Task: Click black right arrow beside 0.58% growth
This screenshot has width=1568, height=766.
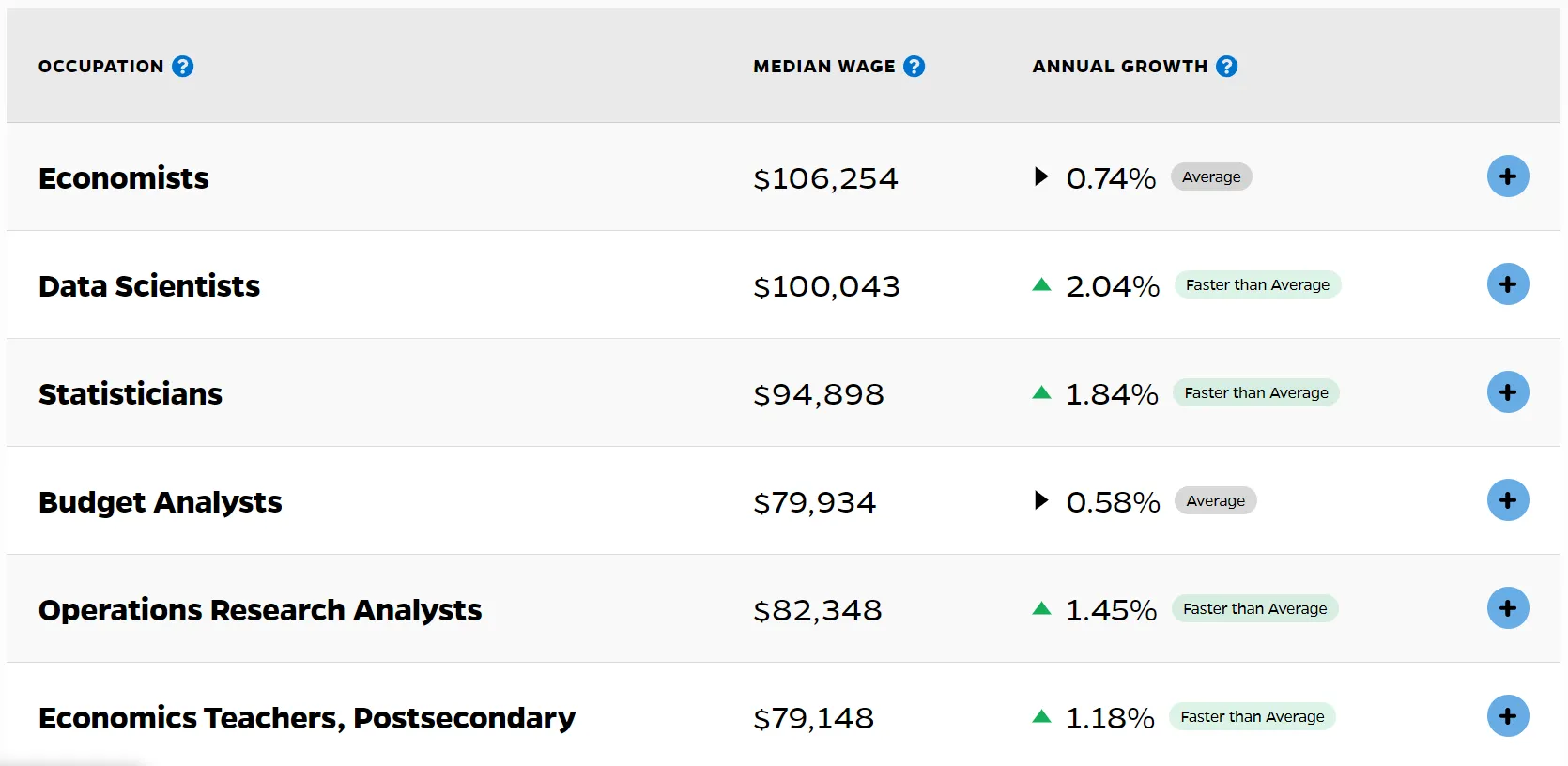Action: [1040, 500]
